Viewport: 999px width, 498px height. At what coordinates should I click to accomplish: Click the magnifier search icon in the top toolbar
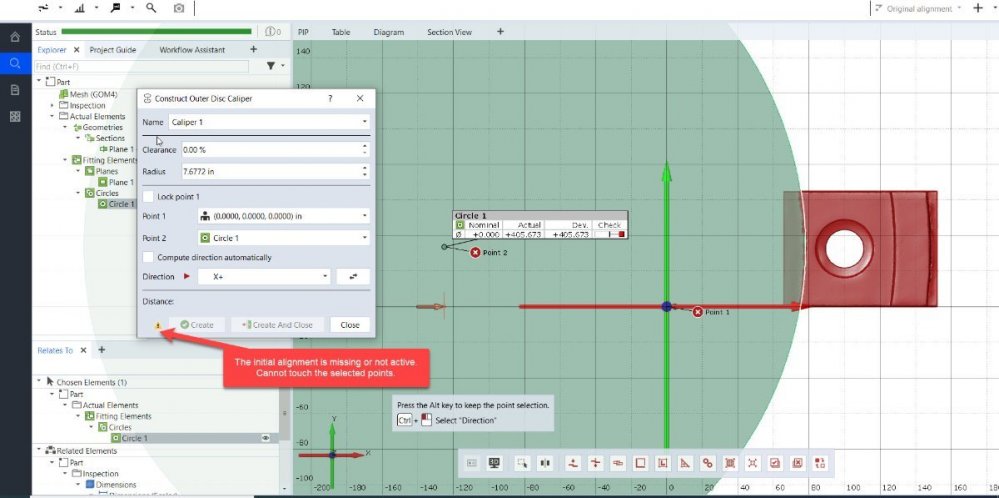click(151, 8)
